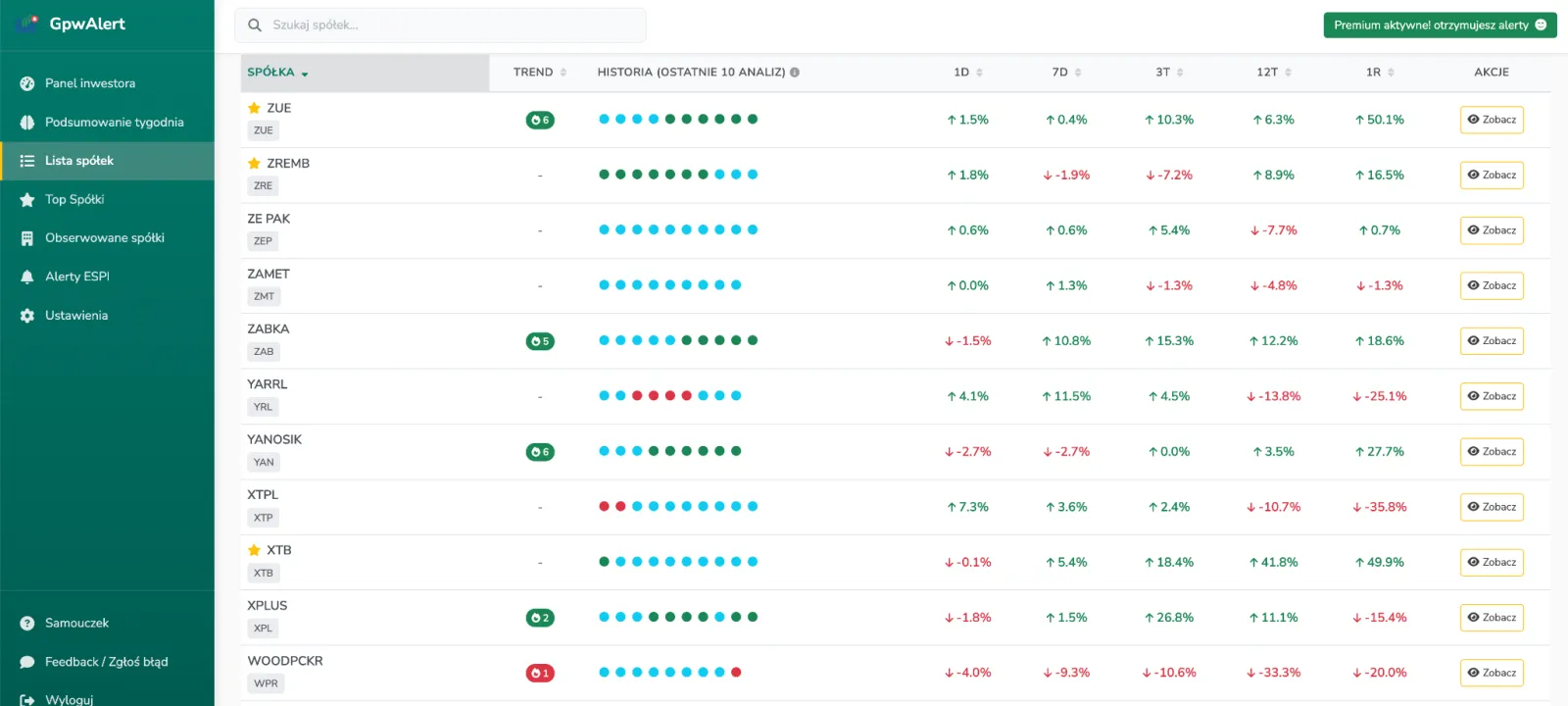Toggle favorite star for ZUE

point(254,108)
